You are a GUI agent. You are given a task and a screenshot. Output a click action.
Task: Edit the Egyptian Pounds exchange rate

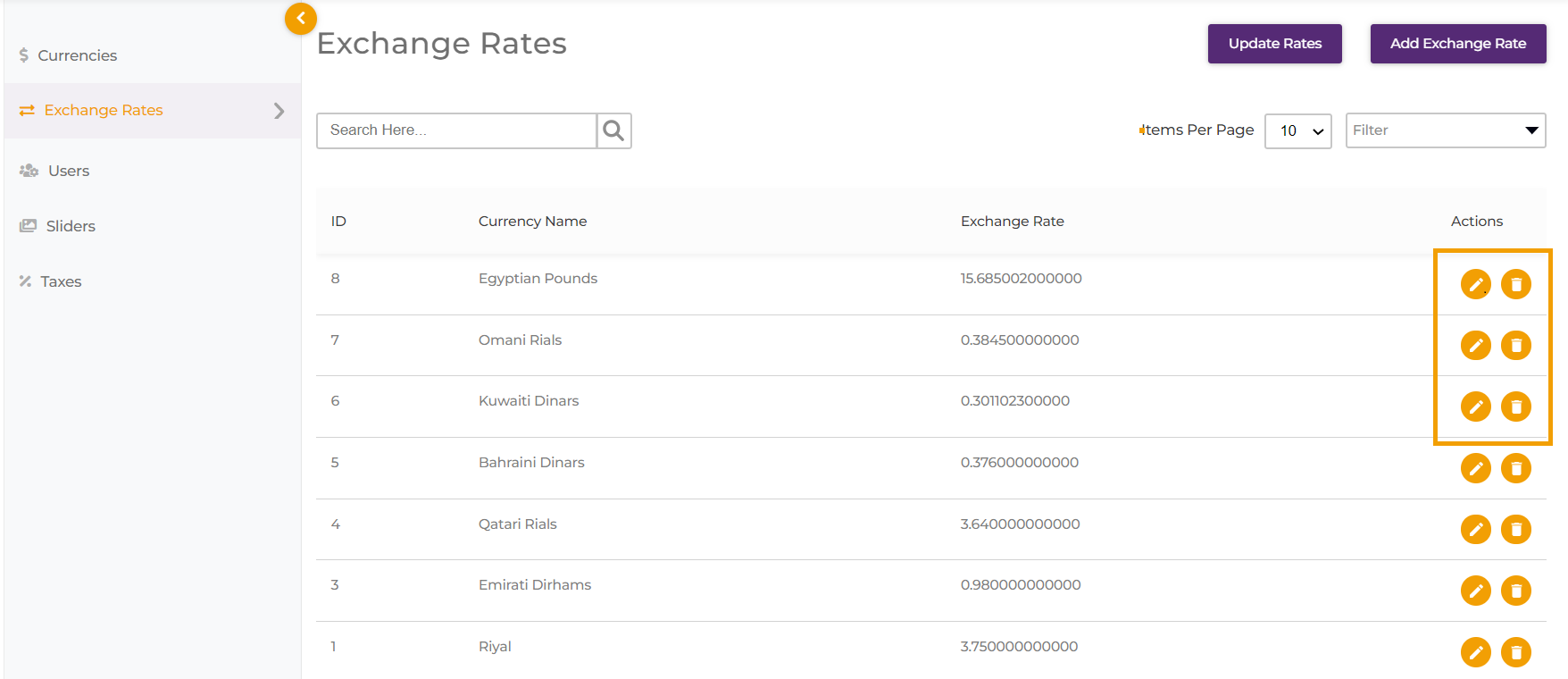tap(1475, 284)
